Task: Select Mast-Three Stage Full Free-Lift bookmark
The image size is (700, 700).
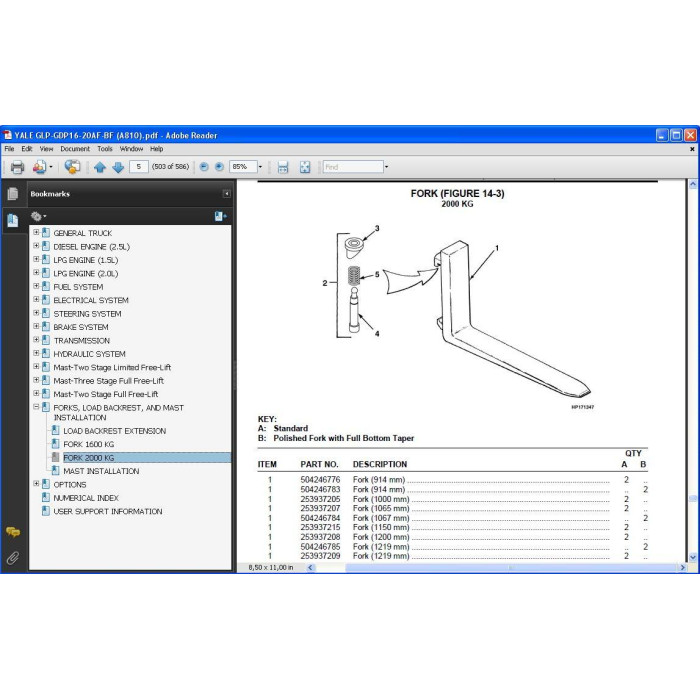Action: tap(108, 381)
